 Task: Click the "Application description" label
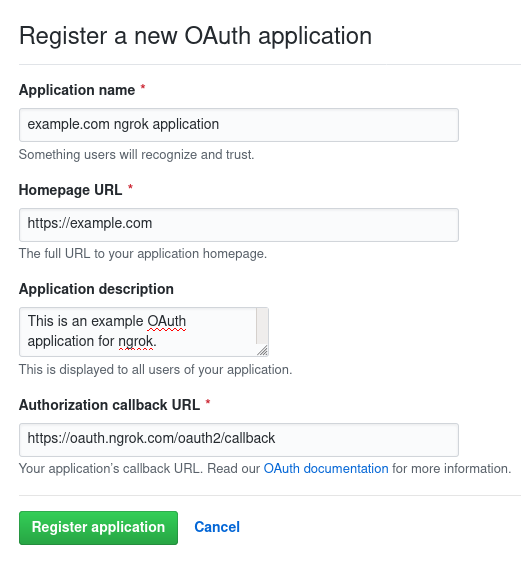(x=96, y=289)
